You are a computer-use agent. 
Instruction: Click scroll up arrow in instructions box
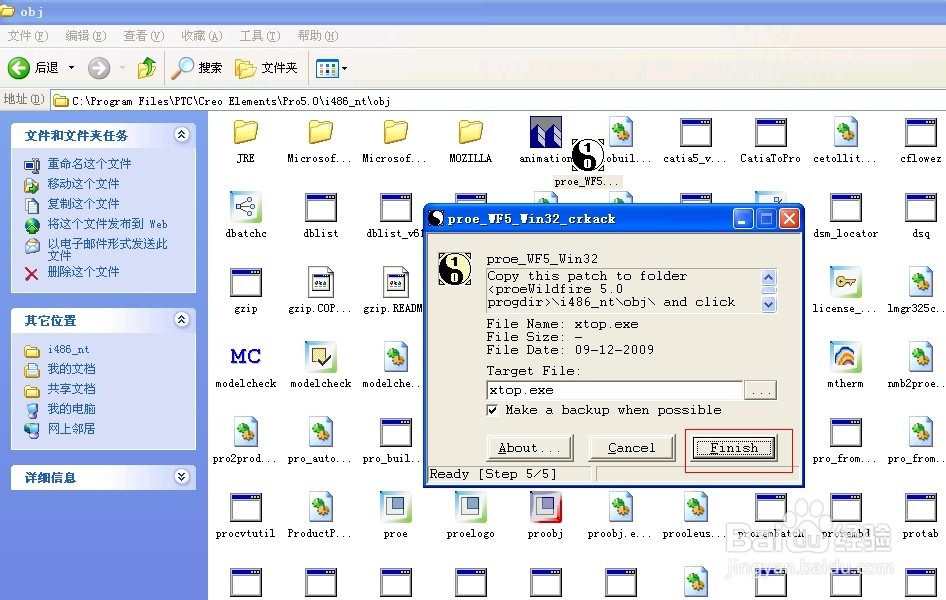pos(768,277)
